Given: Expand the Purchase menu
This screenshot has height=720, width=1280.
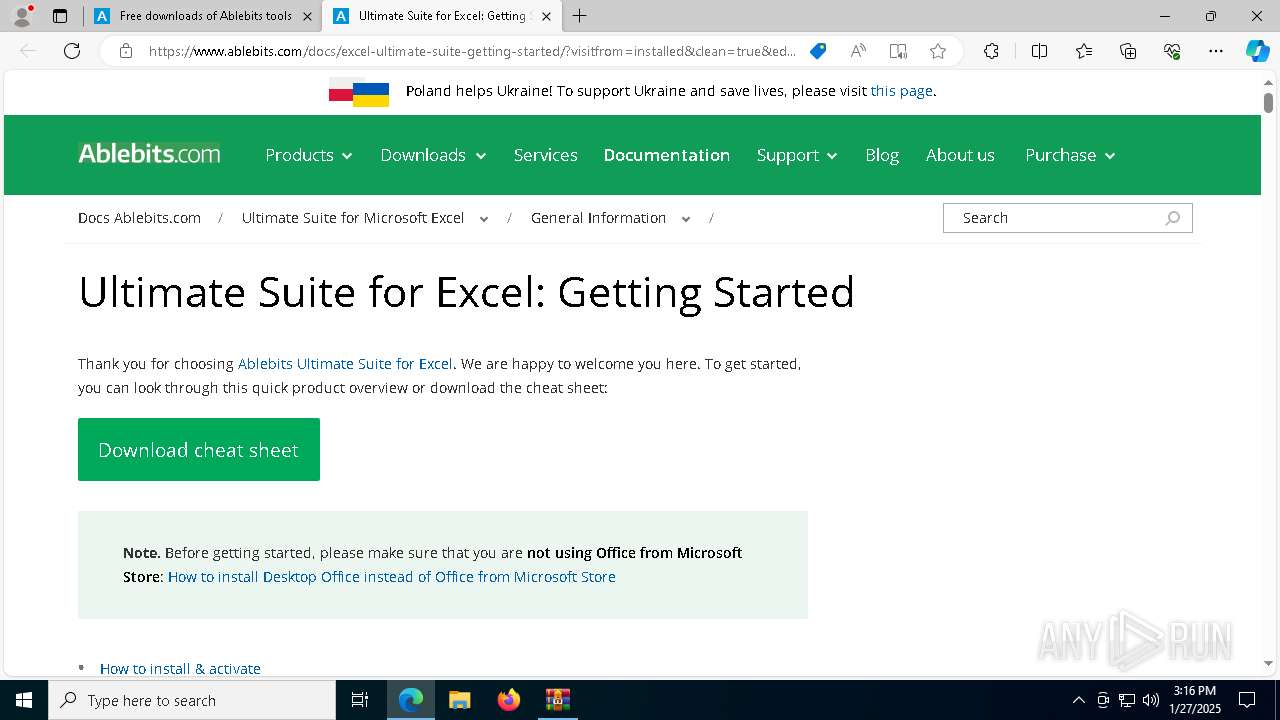Looking at the screenshot, I should click(1070, 155).
